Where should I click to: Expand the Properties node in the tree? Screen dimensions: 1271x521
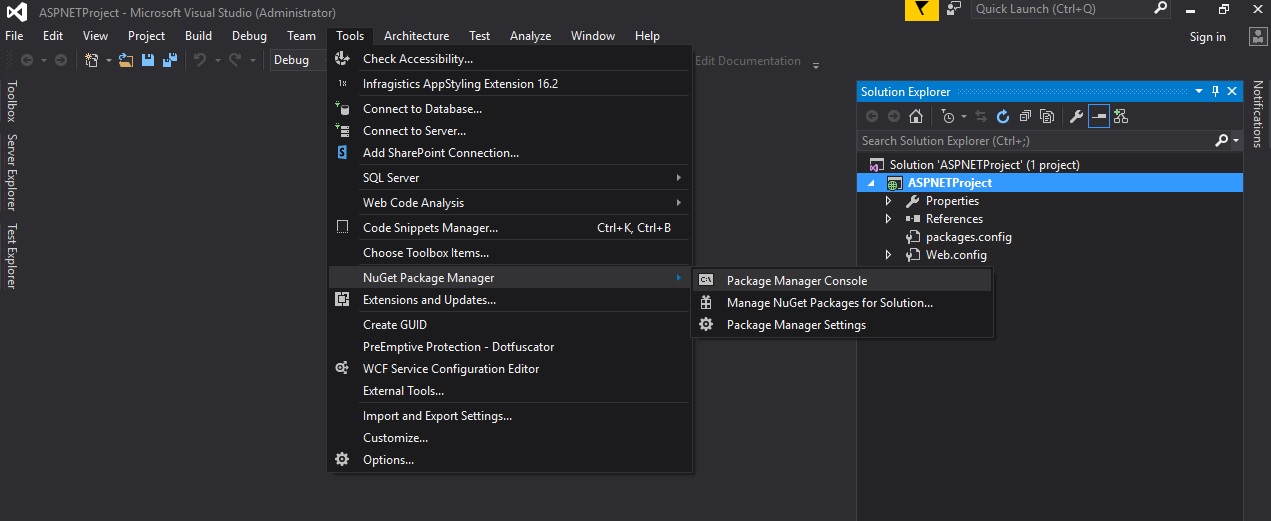[888, 201]
